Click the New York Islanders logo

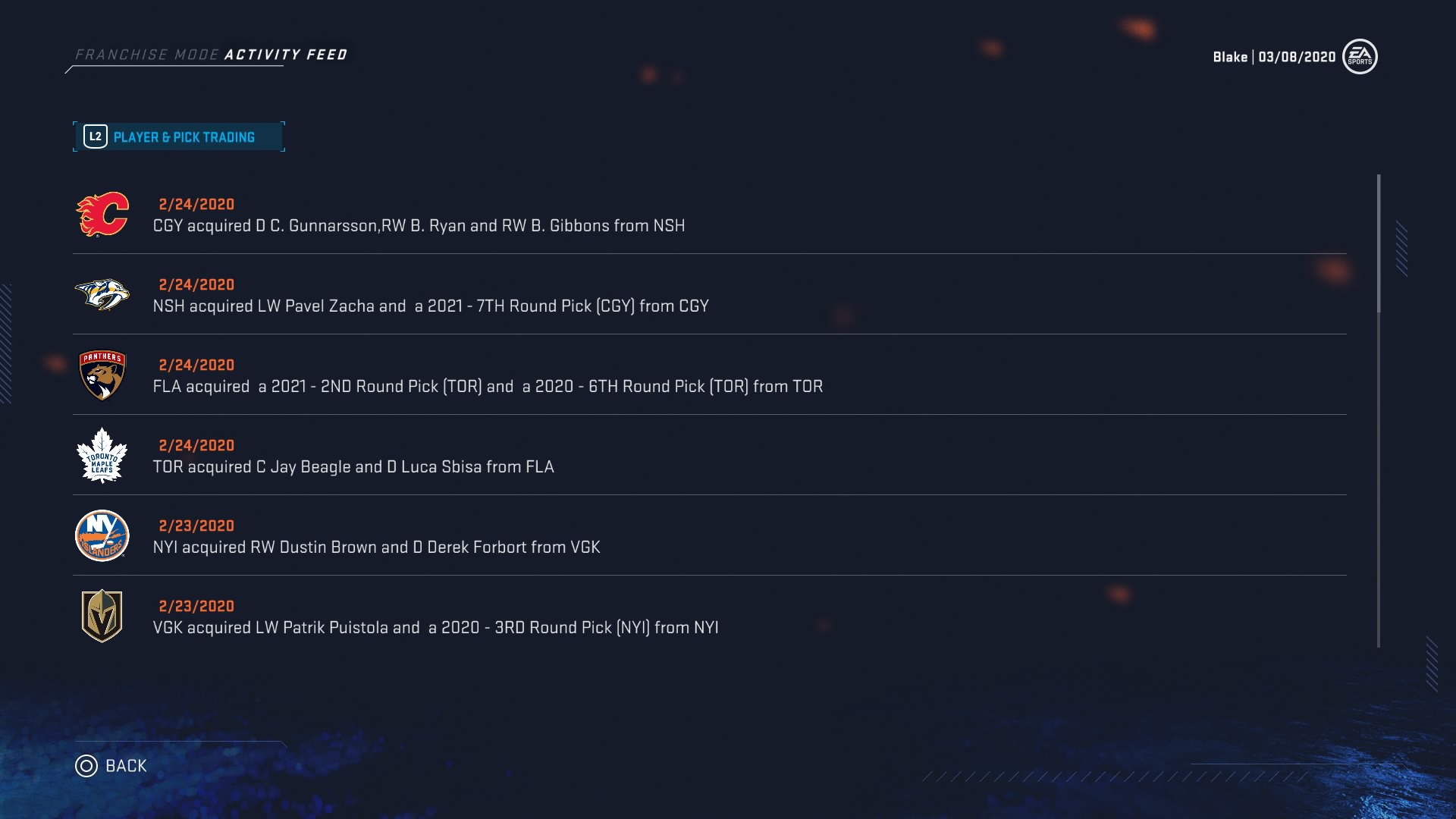(x=102, y=535)
